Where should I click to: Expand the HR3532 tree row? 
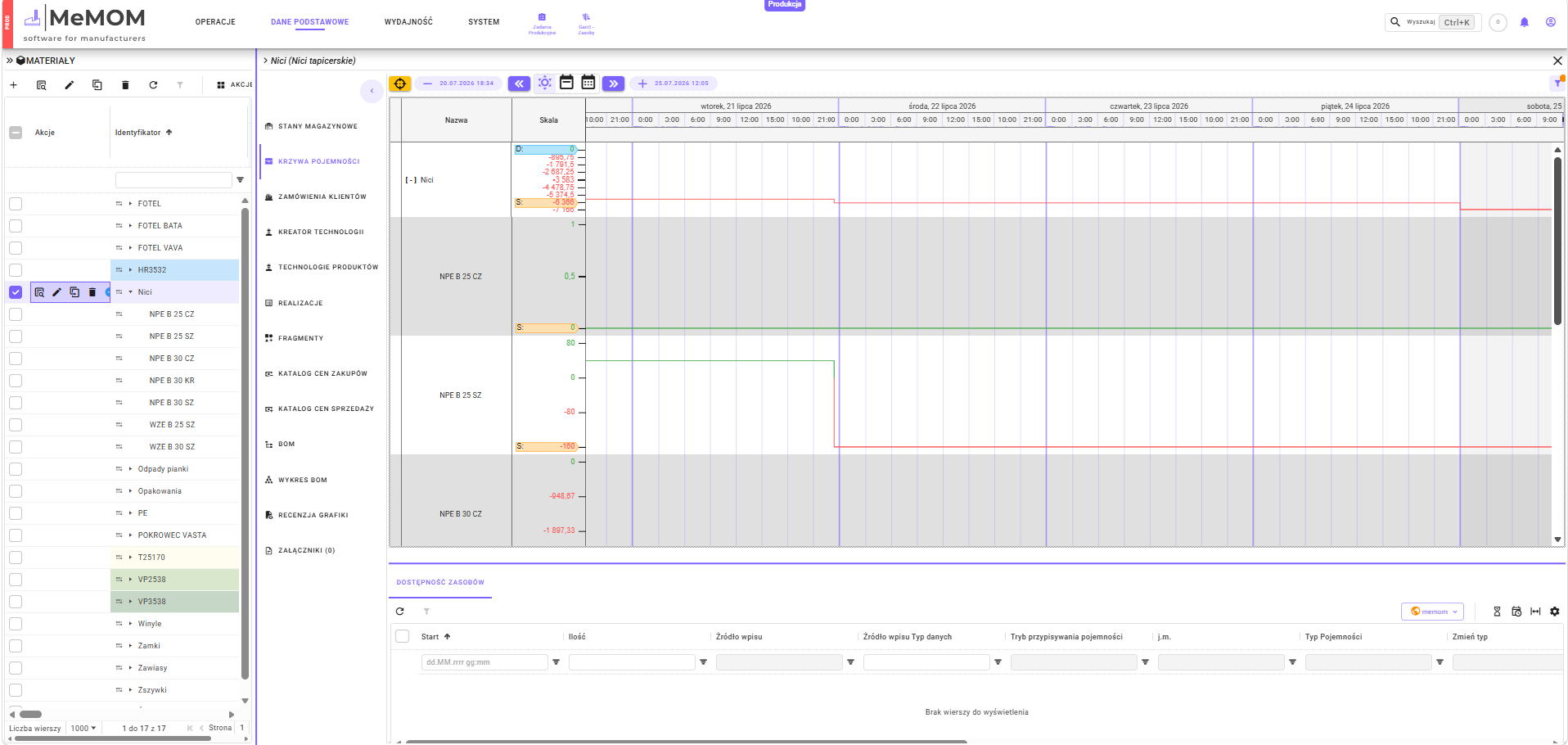click(x=130, y=270)
